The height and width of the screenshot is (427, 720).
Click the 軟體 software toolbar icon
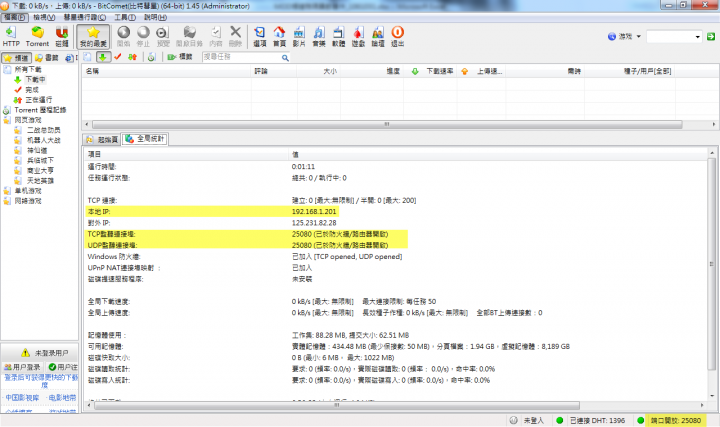[338, 36]
